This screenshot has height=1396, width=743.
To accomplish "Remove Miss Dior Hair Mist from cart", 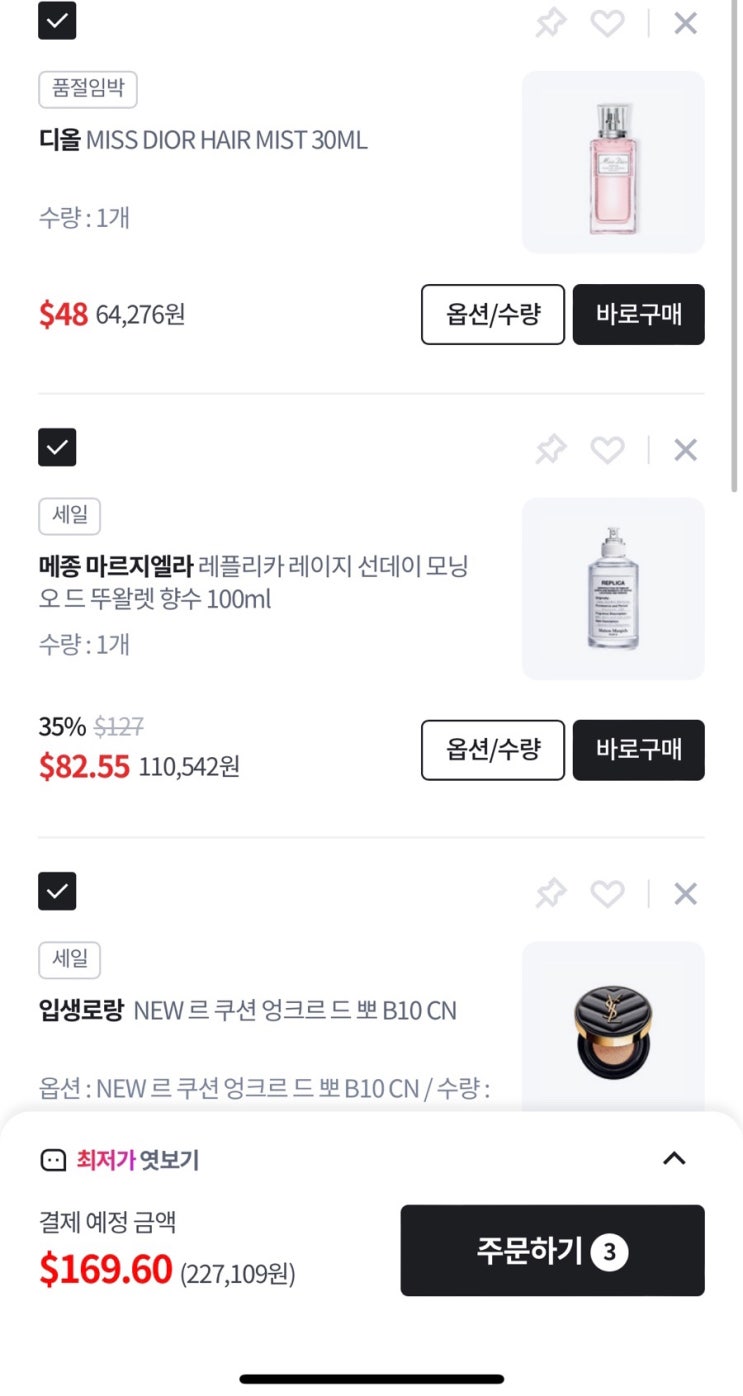I will point(685,22).
